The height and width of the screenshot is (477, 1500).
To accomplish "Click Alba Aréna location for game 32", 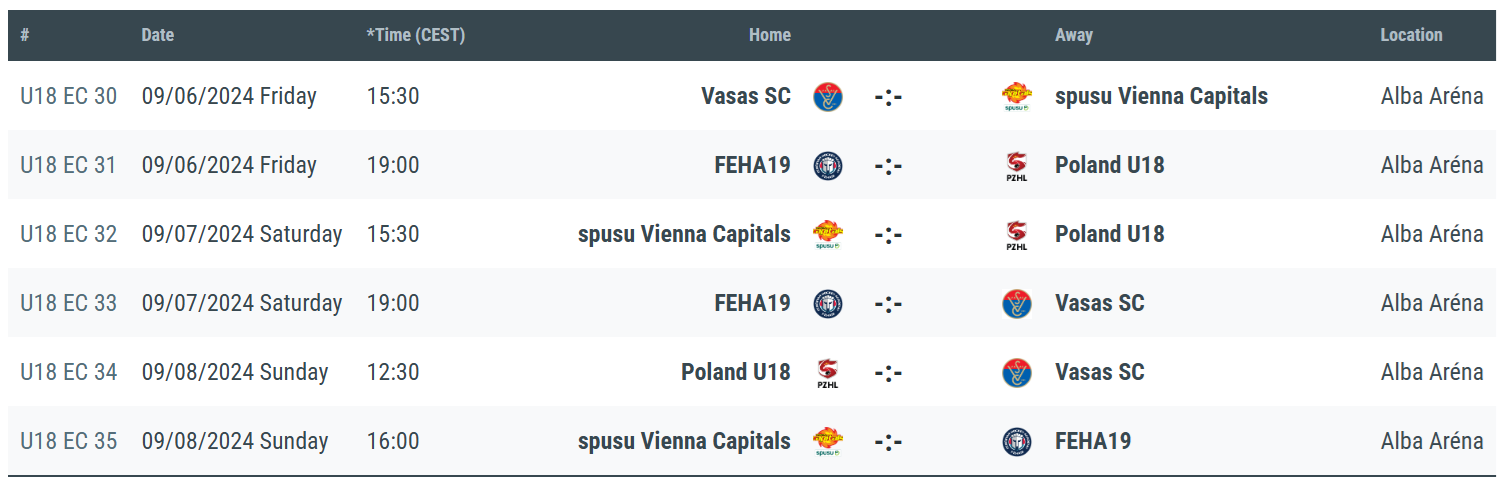I will 1432,235.
